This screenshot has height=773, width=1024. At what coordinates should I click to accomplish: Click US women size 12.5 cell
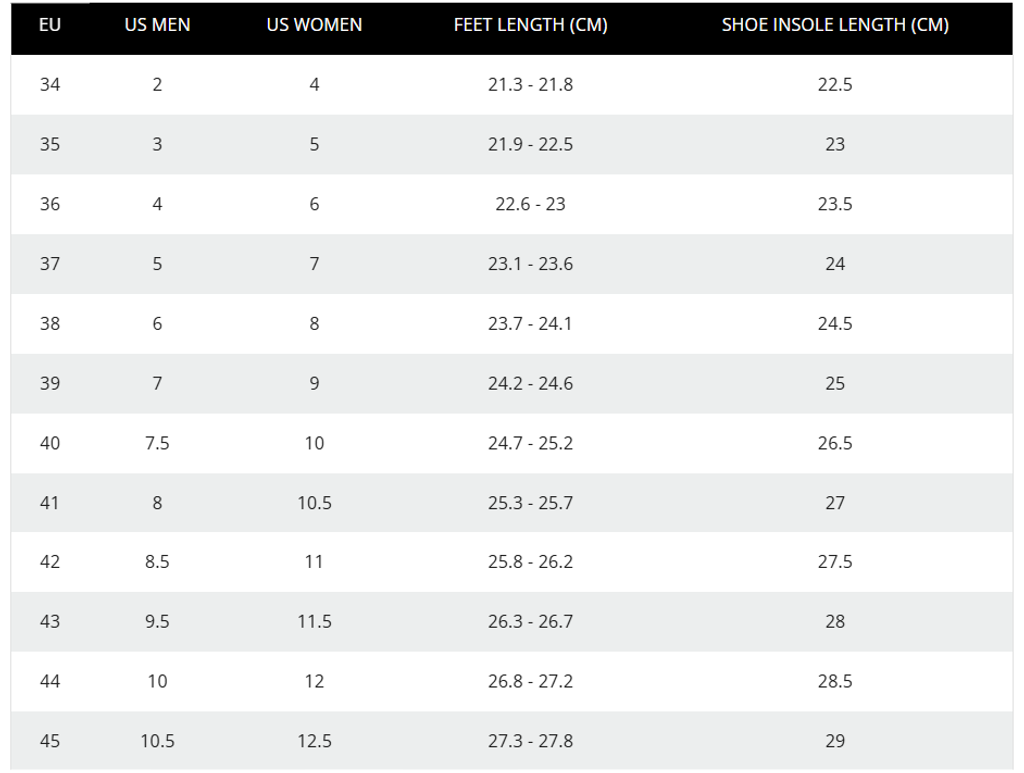[314, 741]
